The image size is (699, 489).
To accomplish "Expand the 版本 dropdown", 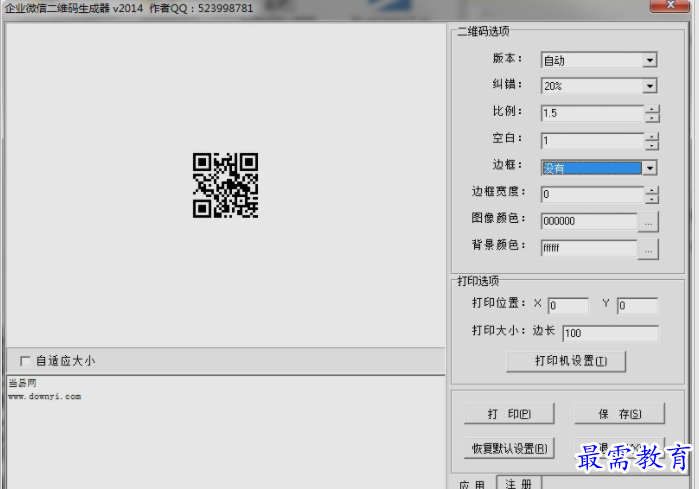I will pos(650,60).
